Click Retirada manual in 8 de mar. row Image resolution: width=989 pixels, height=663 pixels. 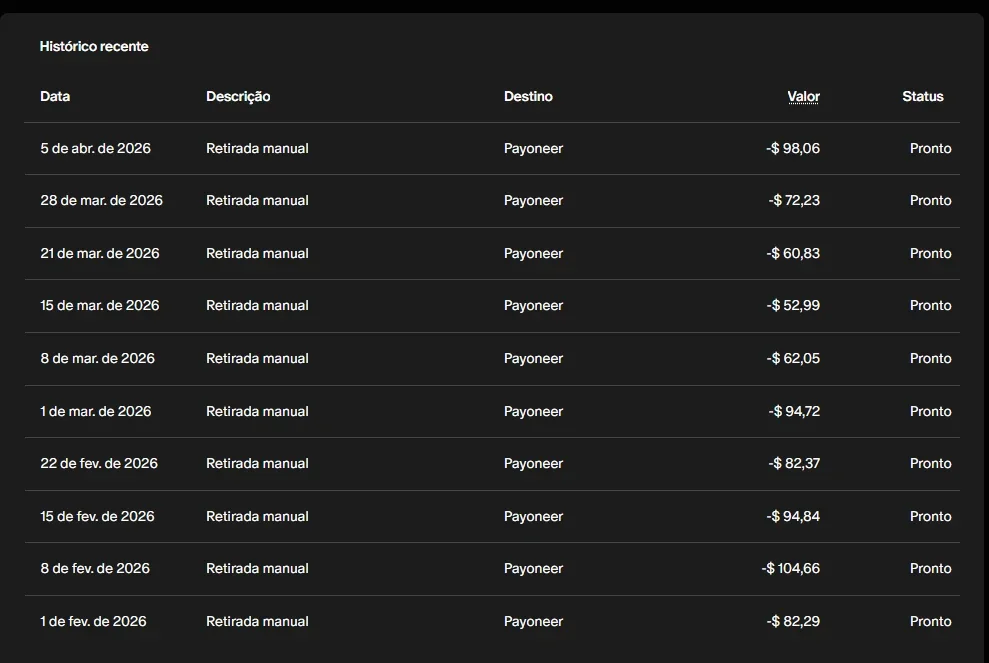[x=257, y=358]
